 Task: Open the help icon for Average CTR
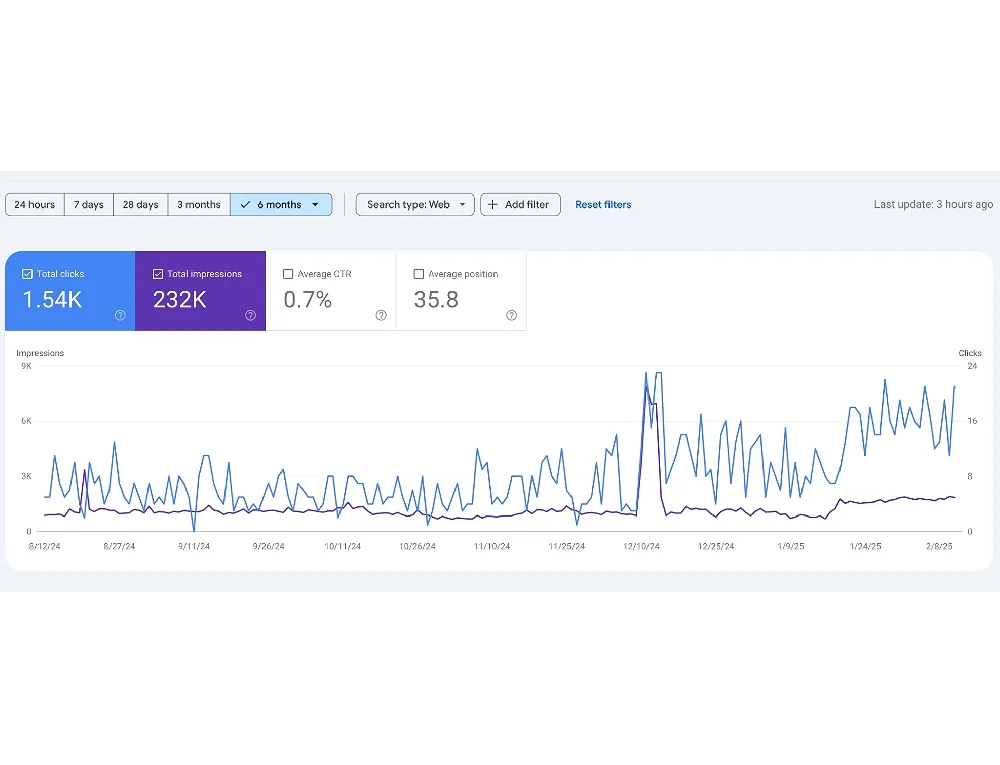(381, 315)
